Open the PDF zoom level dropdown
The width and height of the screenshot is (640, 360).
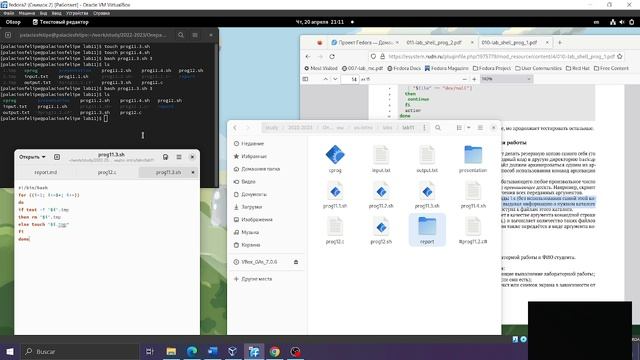[507, 79]
